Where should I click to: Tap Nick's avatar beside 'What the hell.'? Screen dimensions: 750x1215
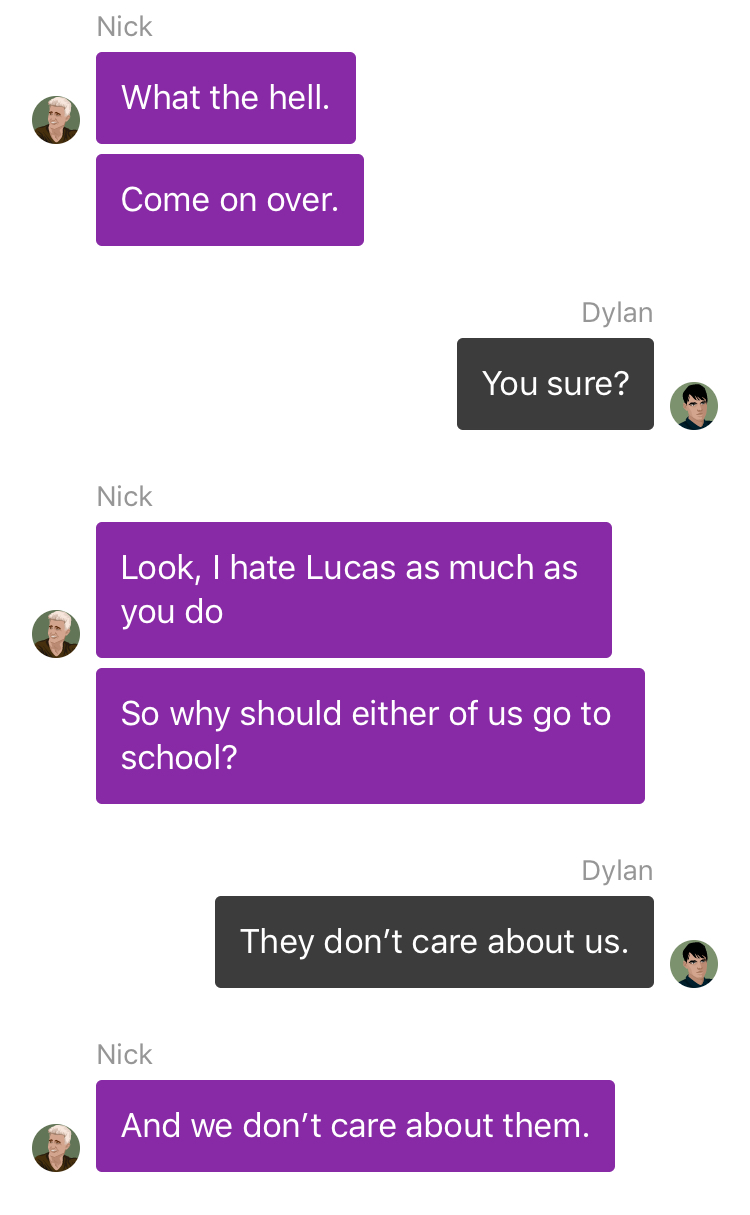click(x=56, y=120)
